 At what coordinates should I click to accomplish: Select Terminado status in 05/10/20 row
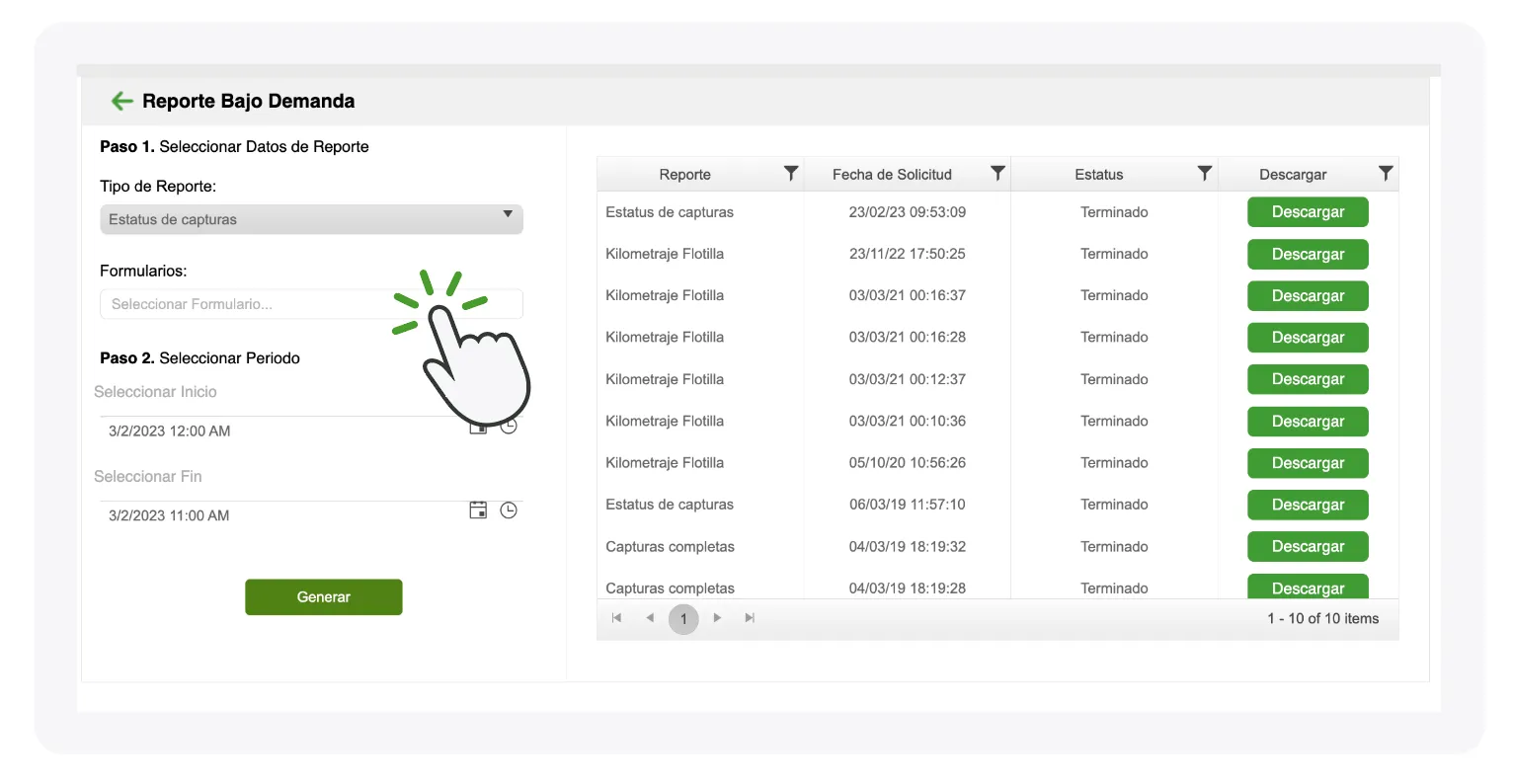tap(1114, 463)
